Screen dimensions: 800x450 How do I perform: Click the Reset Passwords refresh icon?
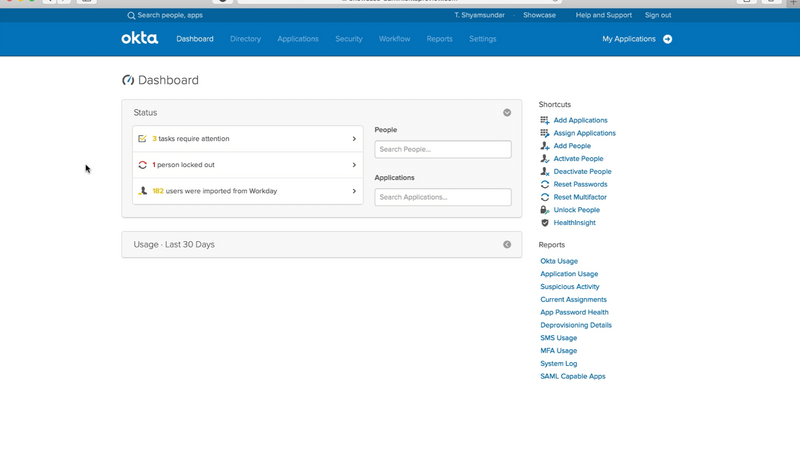tap(545, 184)
